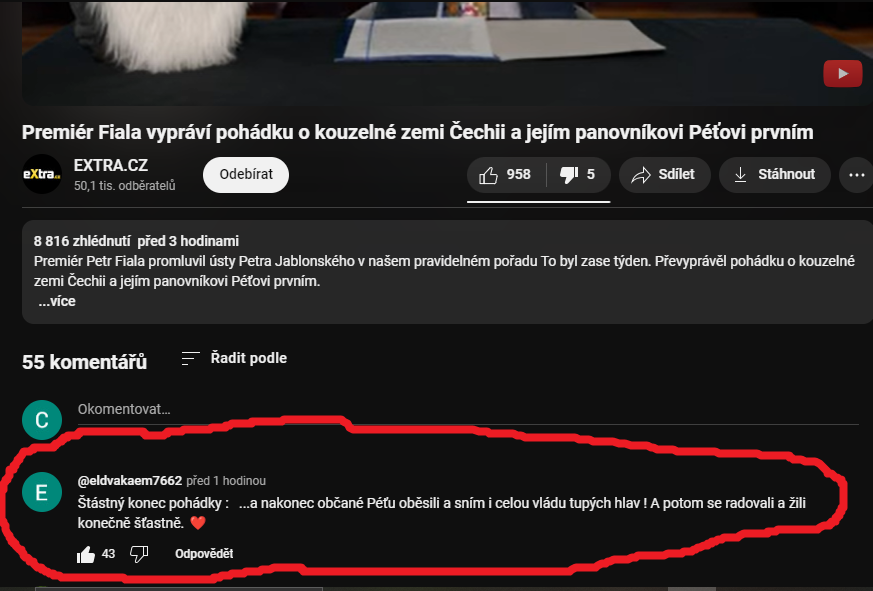The height and width of the screenshot is (591, 873).
Task: Click your green C profile avatar
Action: pyautogui.click(x=42, y=420)
